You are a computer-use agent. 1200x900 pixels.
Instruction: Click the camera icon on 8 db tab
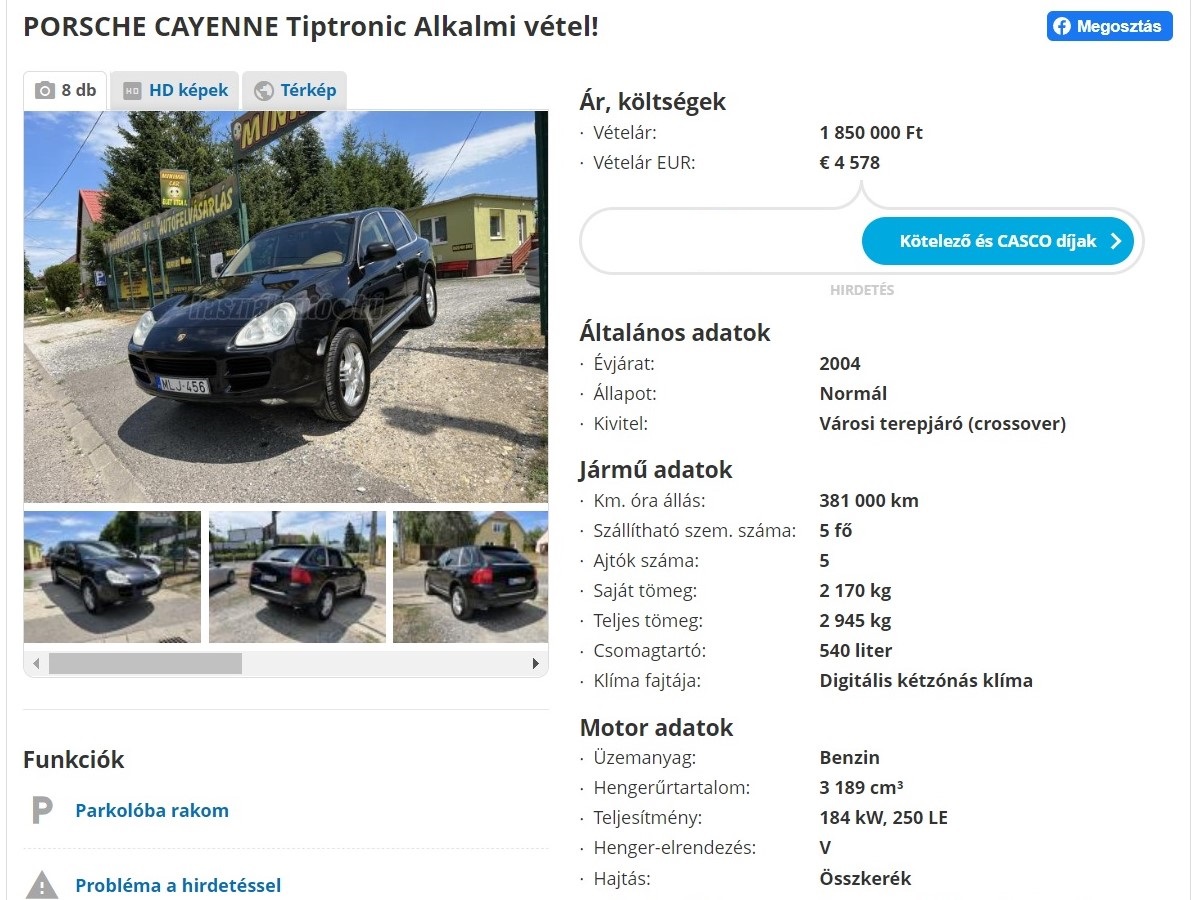[45, 90]
